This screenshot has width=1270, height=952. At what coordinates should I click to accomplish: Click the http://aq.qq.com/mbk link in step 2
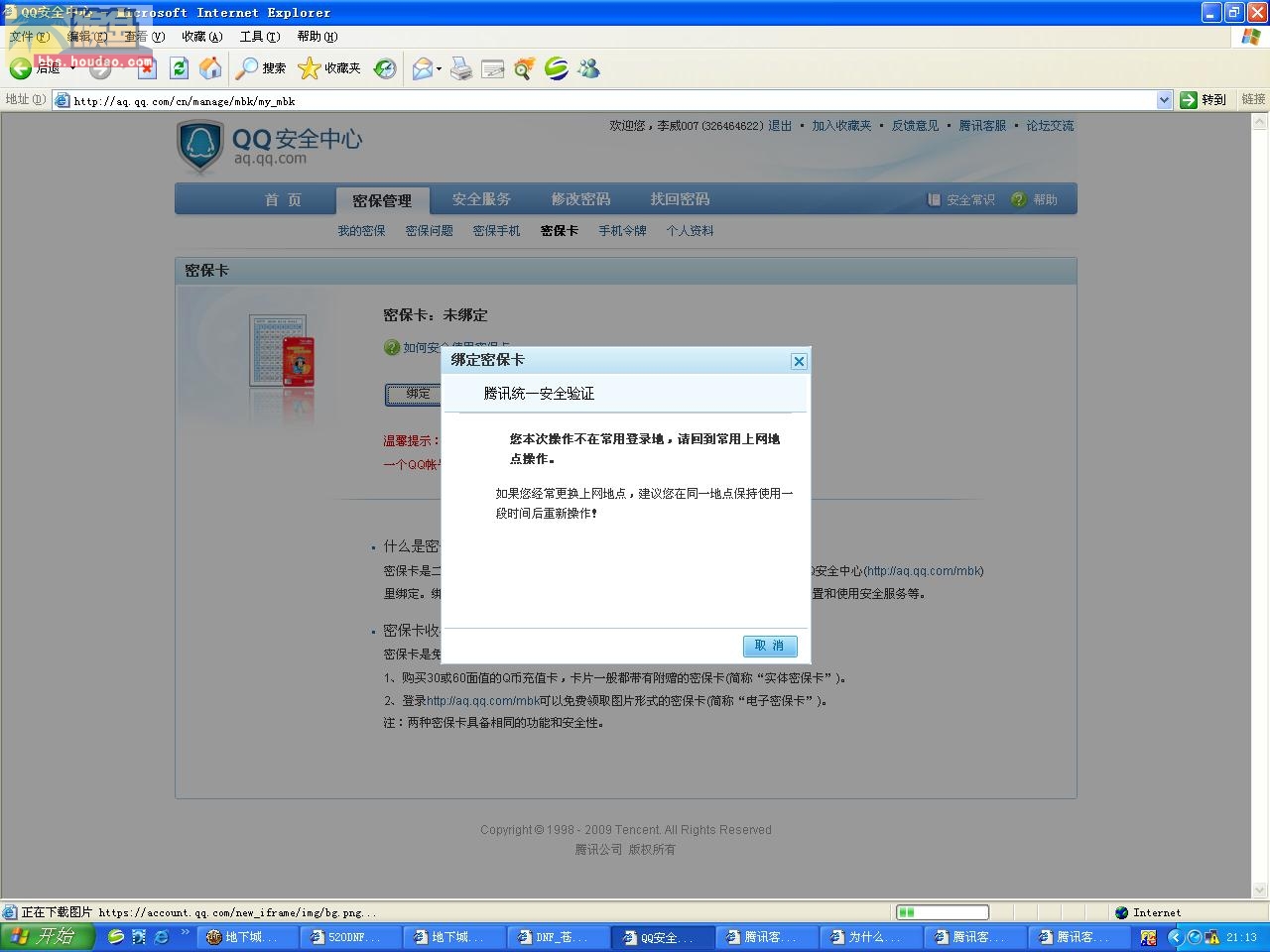483,701
